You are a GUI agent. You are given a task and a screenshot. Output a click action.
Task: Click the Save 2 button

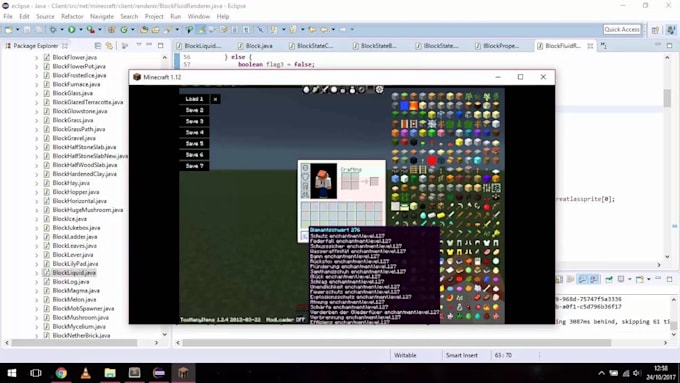pos(194,110)
